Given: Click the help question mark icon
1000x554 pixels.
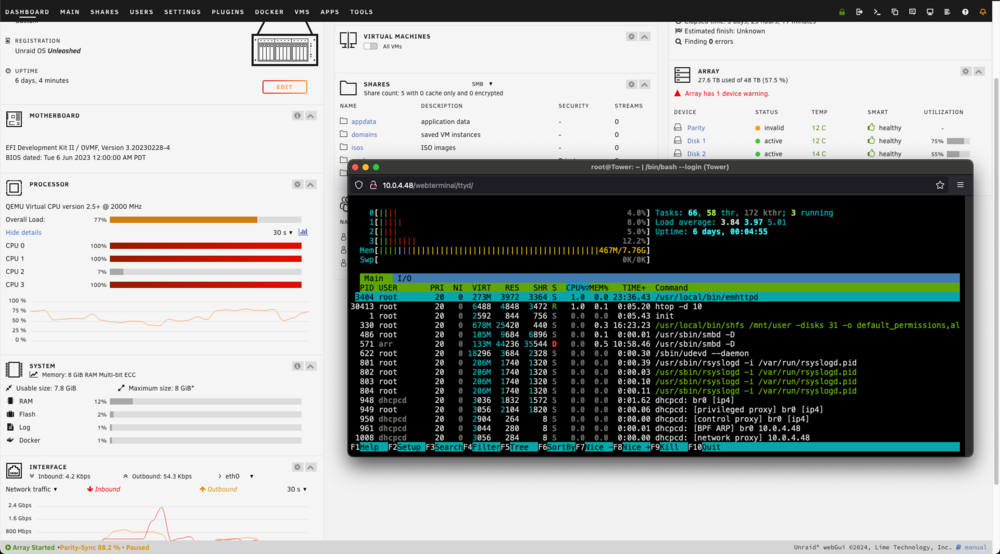Looking at the screenshot, I should pos(965,12).
